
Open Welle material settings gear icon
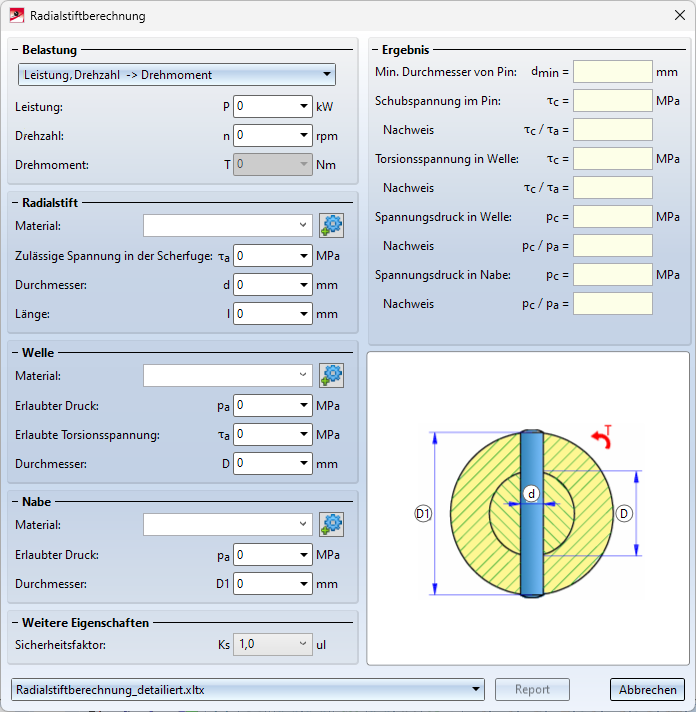331,376
